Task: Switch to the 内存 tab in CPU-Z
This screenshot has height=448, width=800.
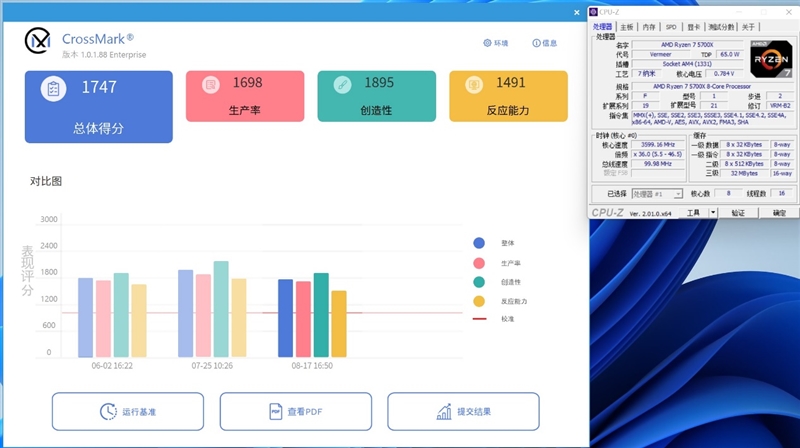Action: (x=648, y=27)
